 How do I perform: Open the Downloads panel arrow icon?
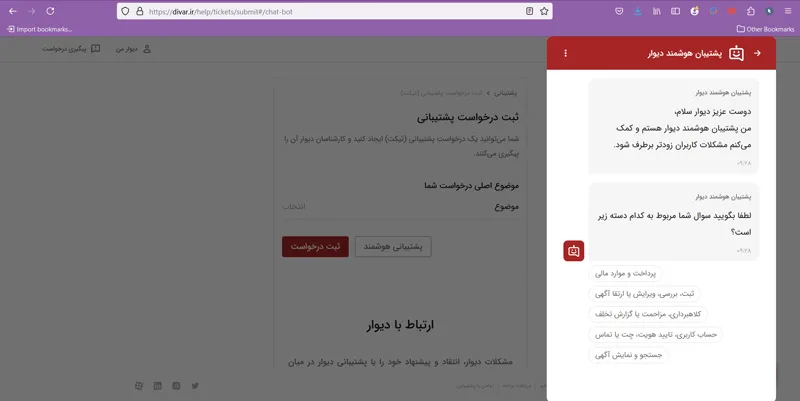point(638,11)
